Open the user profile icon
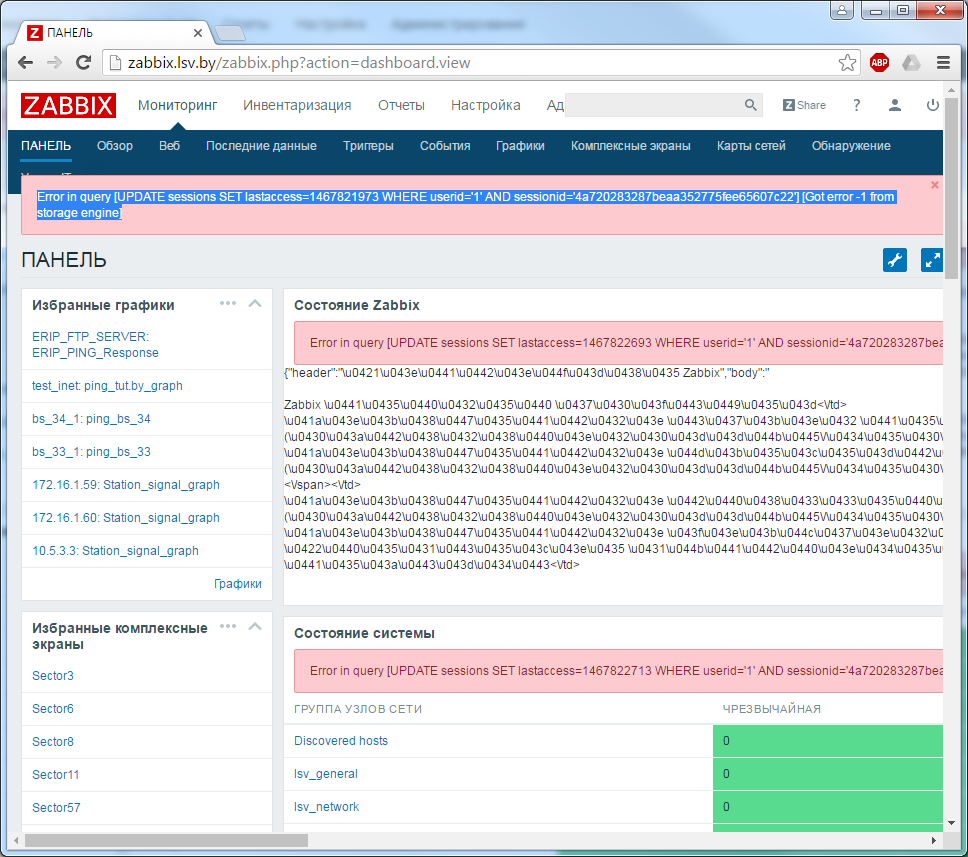This screenshot has width=968, height=857. click(895, 105)
